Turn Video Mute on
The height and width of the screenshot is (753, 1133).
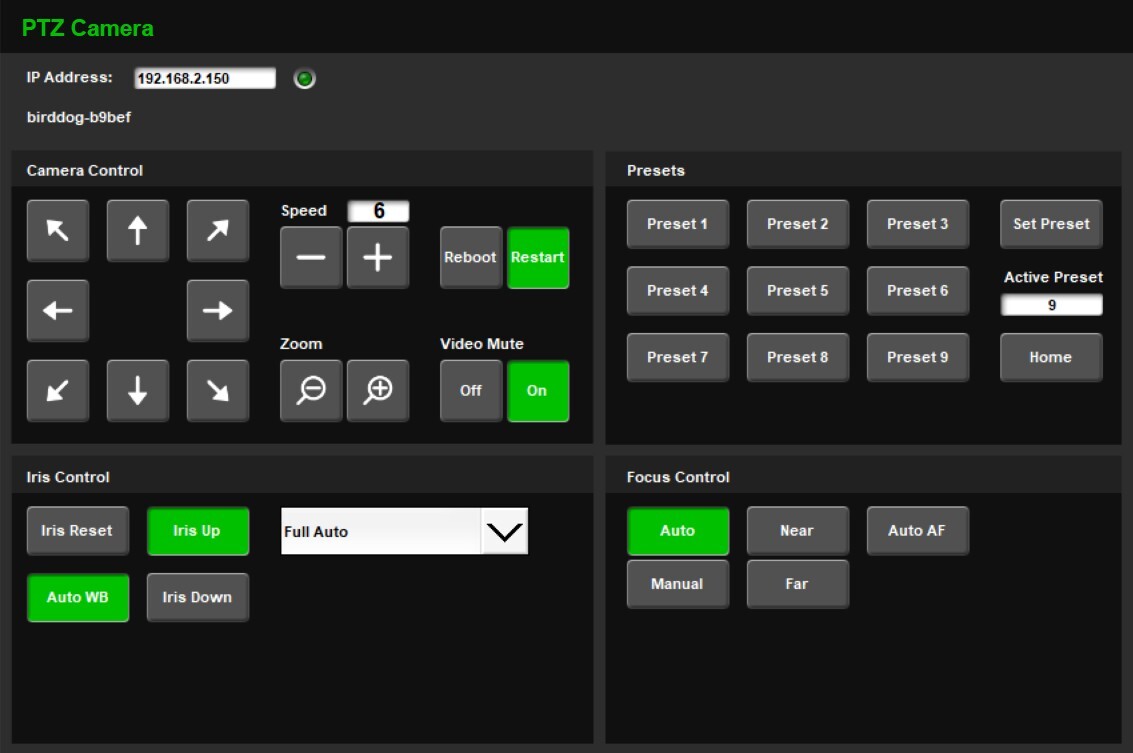pos(538,391)
